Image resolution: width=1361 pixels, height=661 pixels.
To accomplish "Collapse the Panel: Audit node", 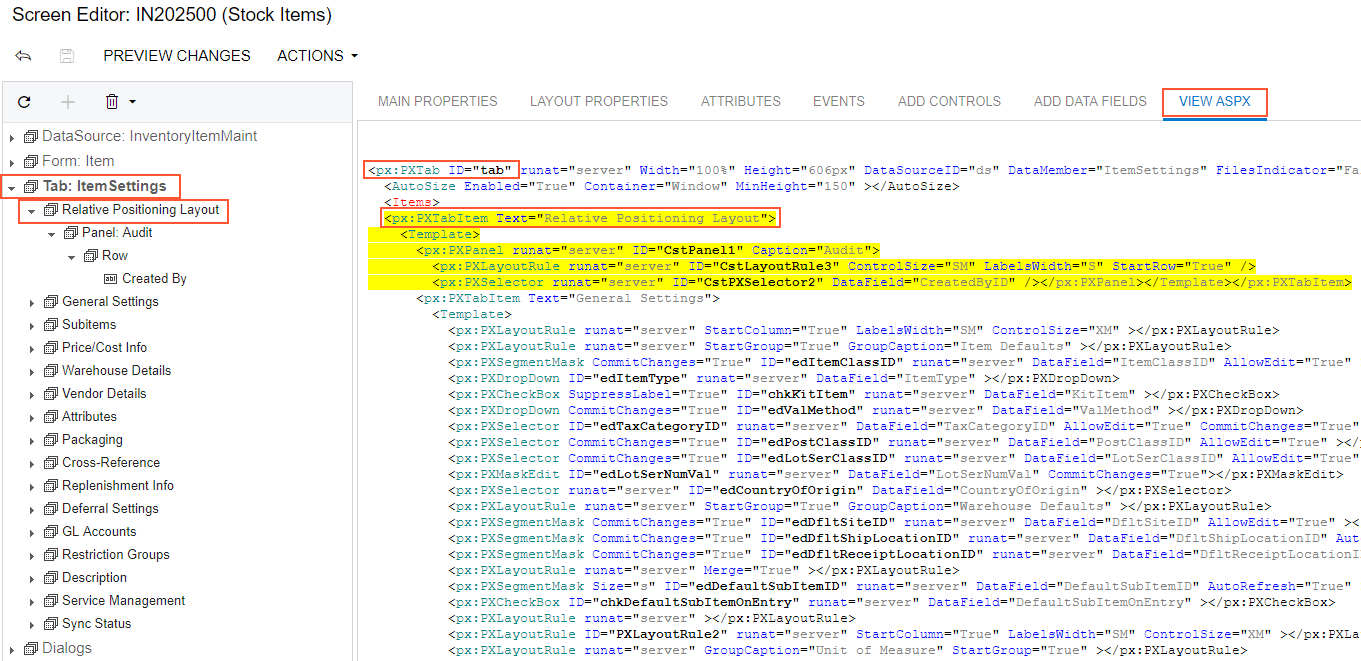I will [x=52, y=233].
